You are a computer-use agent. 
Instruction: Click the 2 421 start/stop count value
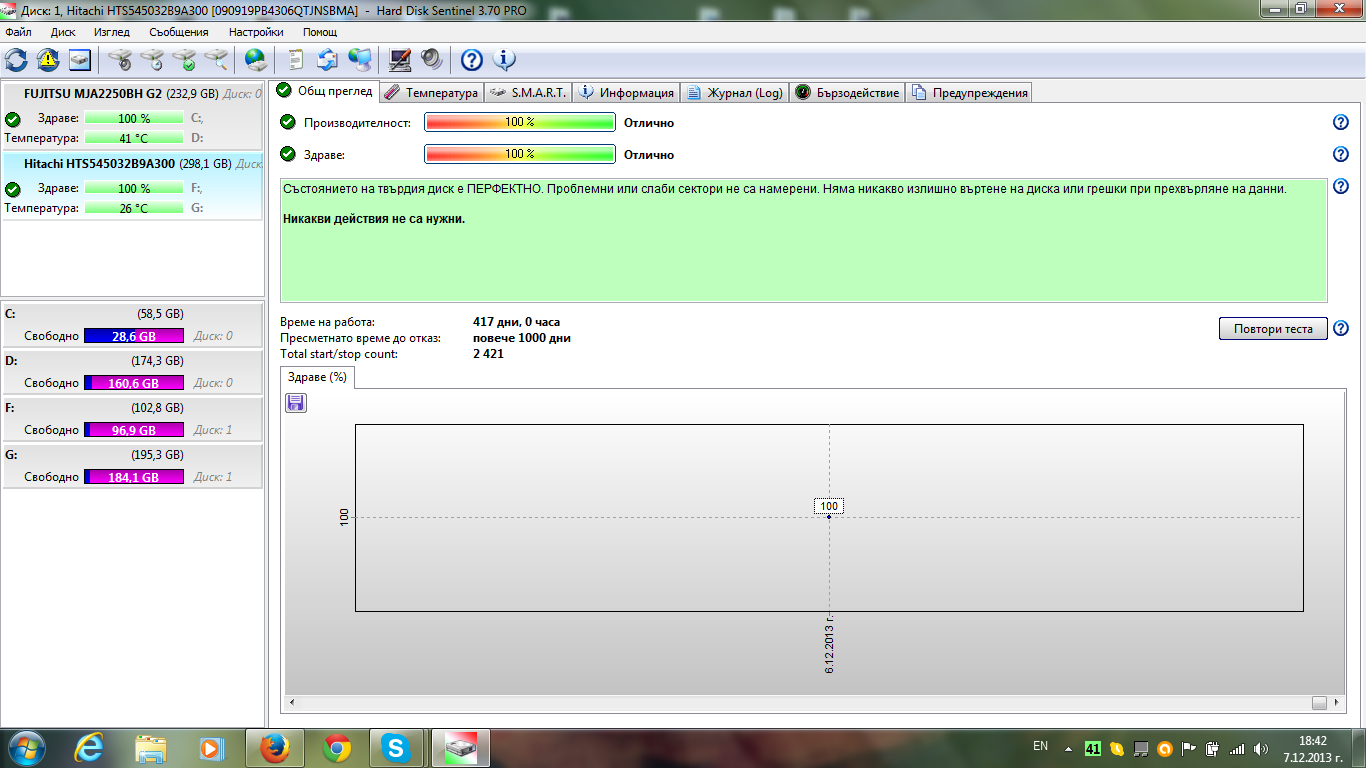tap(488, 354)
